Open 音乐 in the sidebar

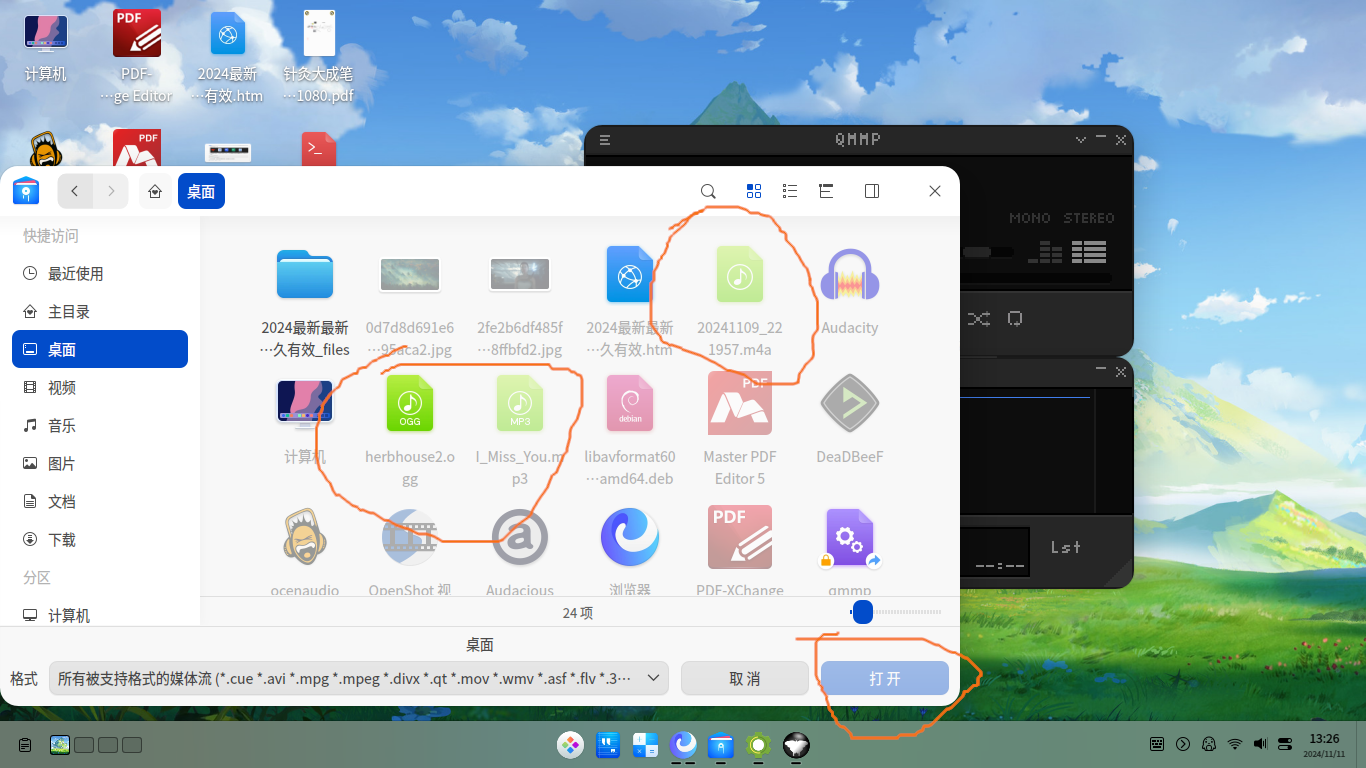[x=100, y=426]
